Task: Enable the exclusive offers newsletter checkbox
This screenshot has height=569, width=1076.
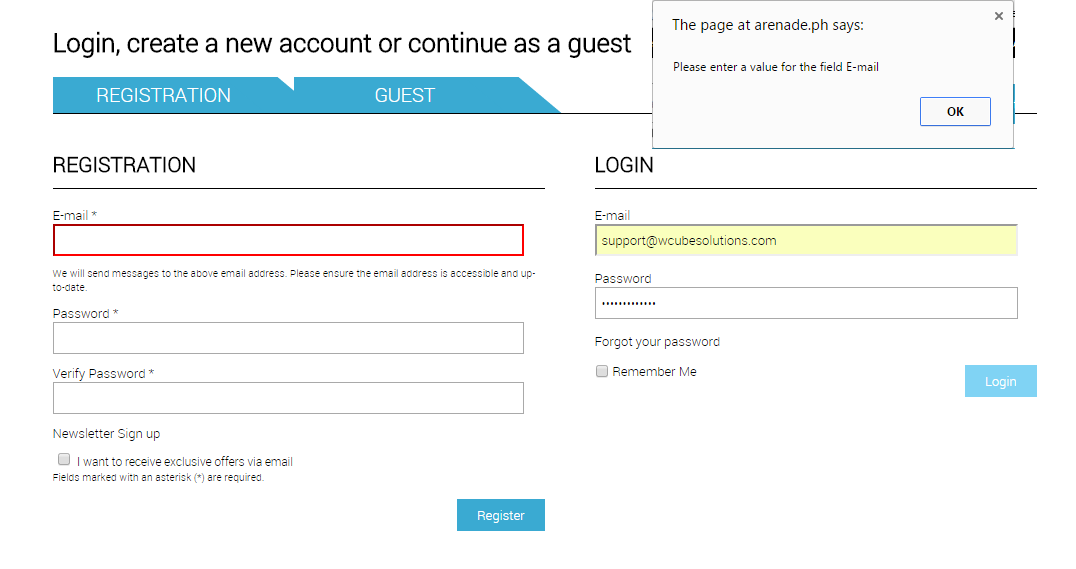Action: [64, 459]
